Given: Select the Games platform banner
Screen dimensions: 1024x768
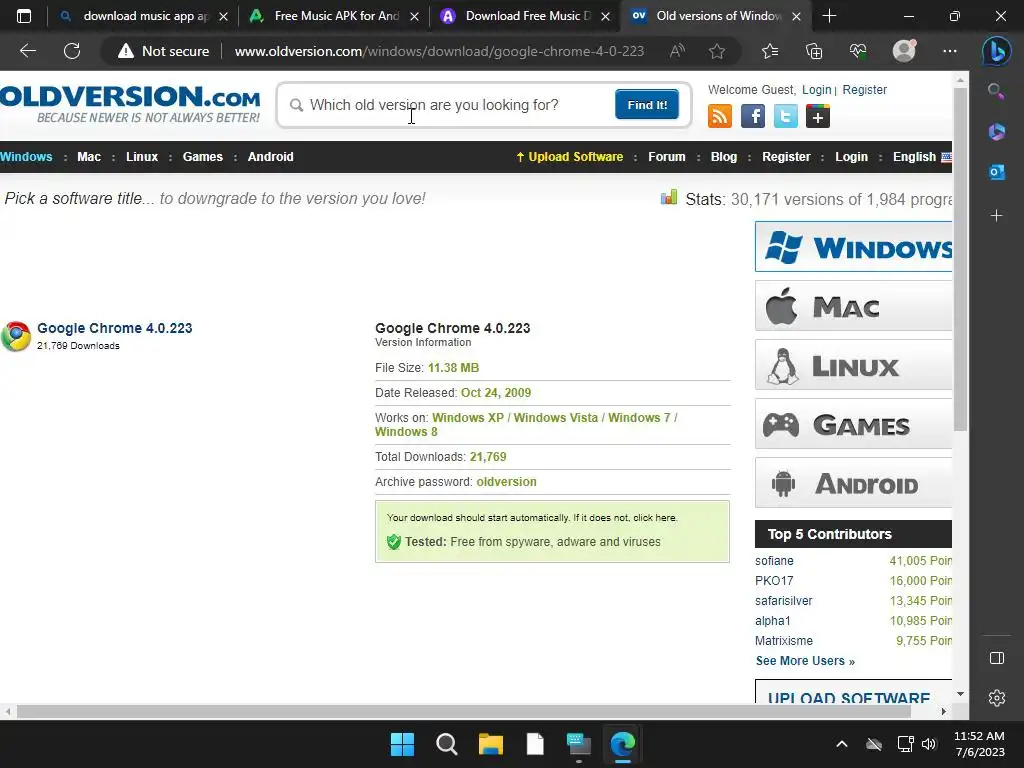Looking at the screenshot, I should (853, 424).
